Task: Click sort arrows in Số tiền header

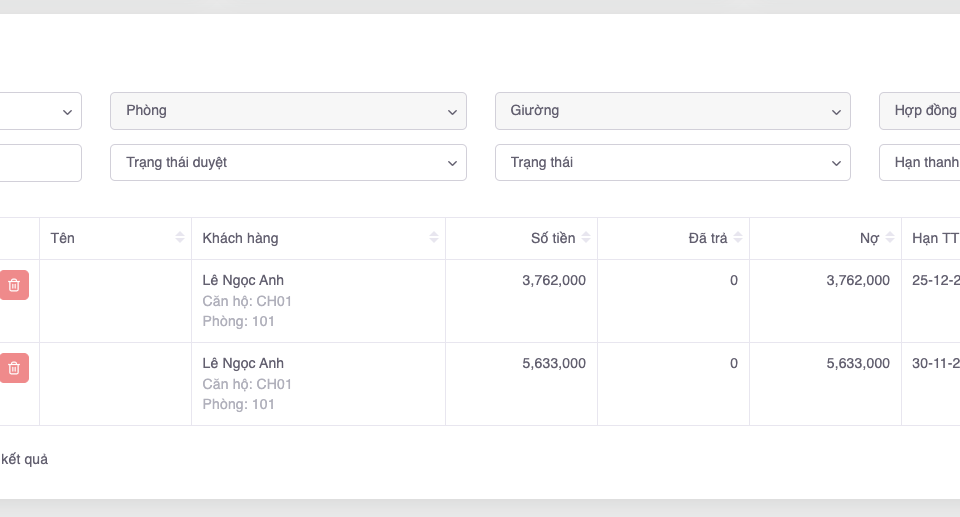Action: (x=586, y=238)
